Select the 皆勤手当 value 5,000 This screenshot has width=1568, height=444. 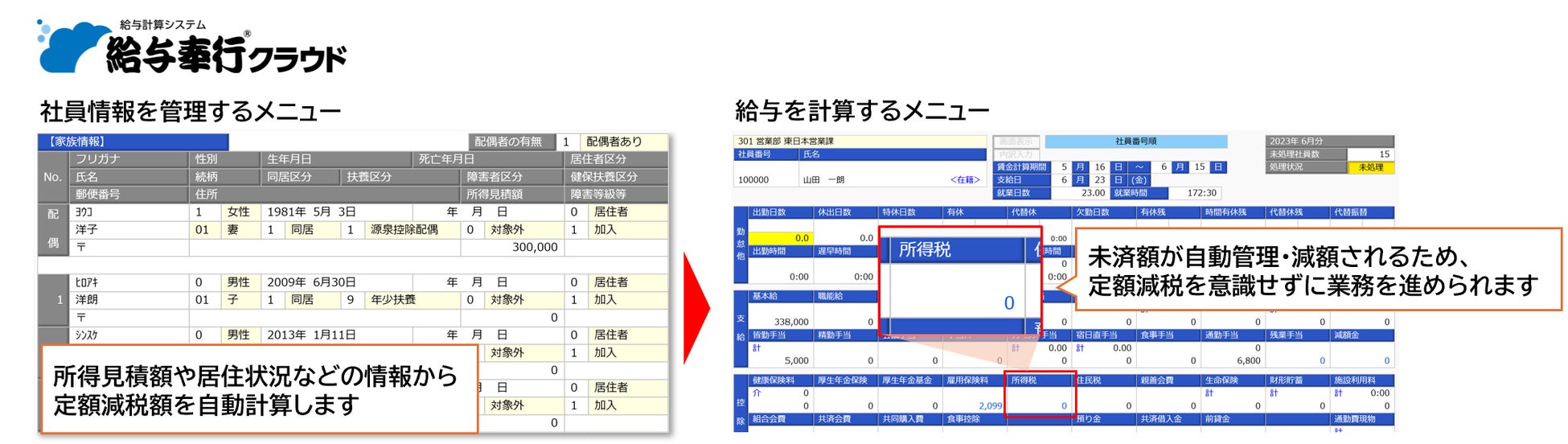[796, 360]
